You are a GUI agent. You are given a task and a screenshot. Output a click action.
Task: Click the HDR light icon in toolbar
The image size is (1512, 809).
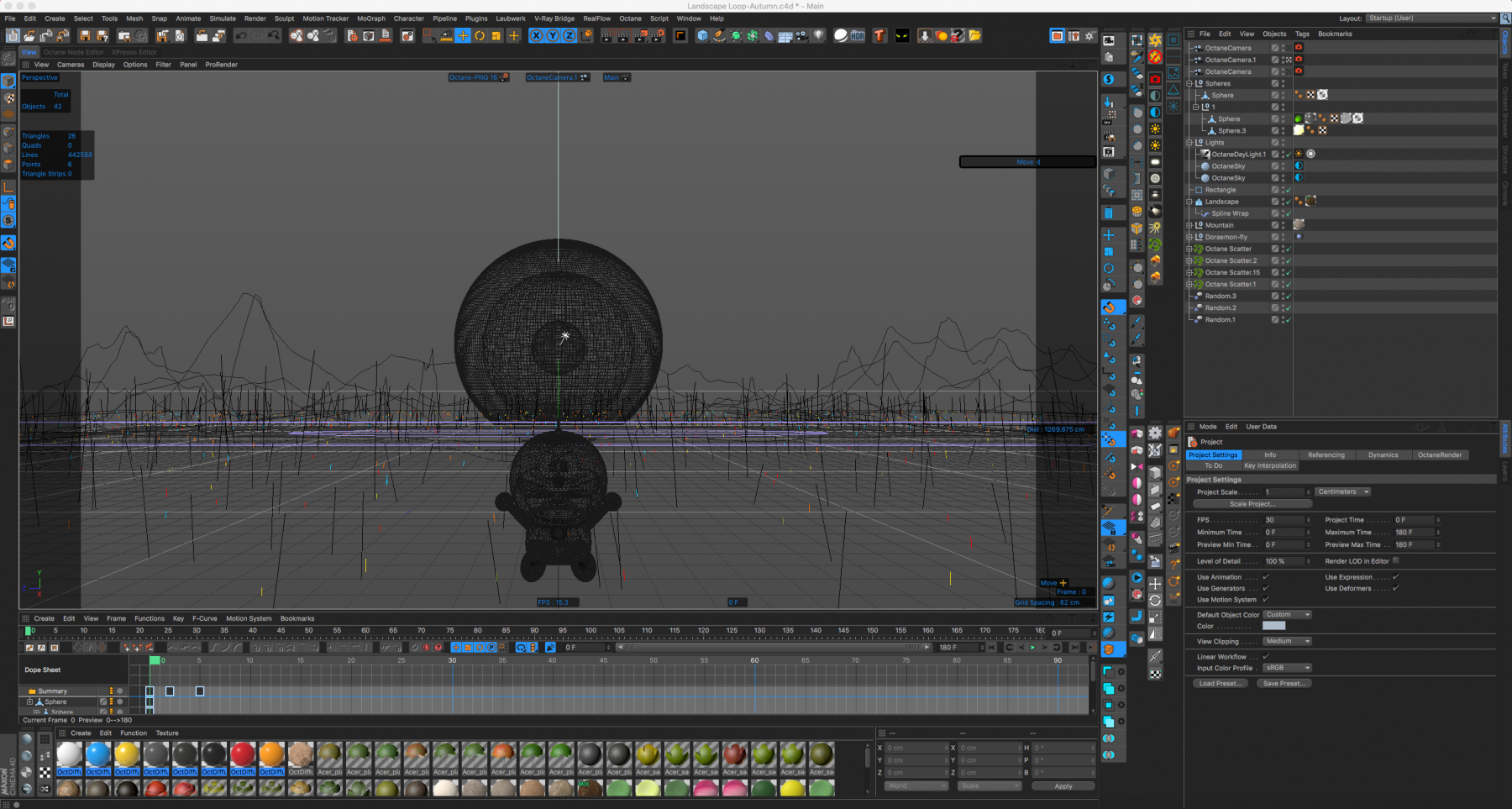(x=858, y=35)
